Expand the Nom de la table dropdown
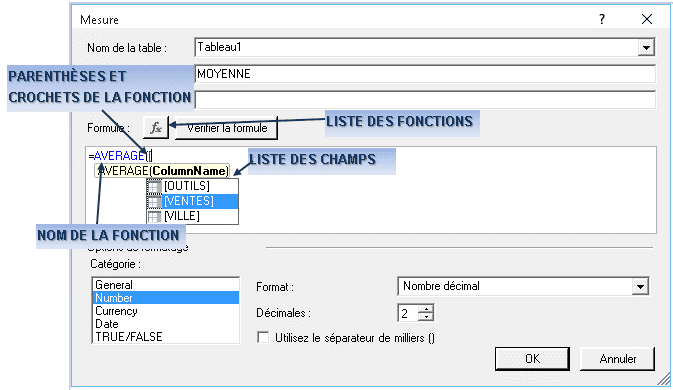Screen dimensions: 673x390 tap(646, 47)
